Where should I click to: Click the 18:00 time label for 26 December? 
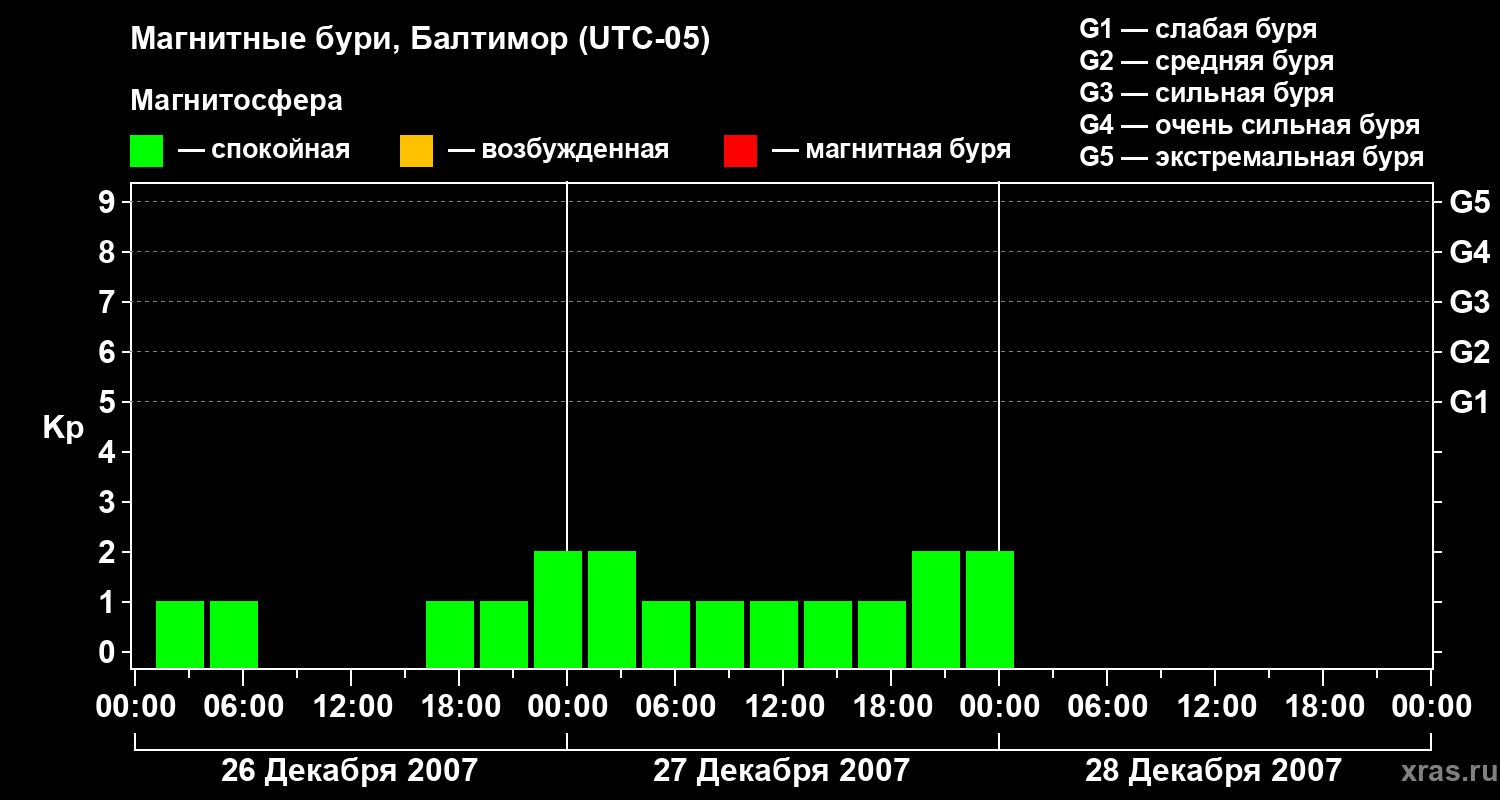tap(459, 707)
